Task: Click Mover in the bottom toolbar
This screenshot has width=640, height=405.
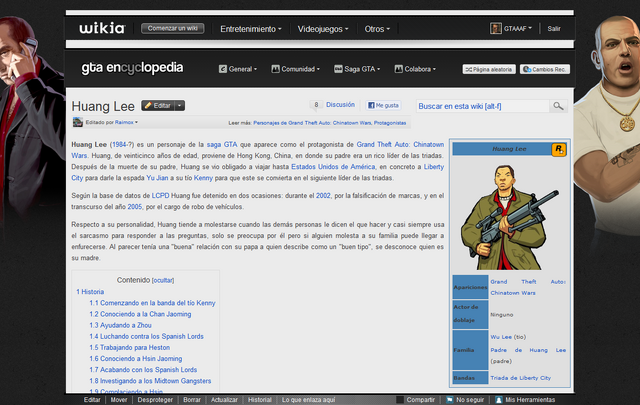Action: (x=119, y=400)
